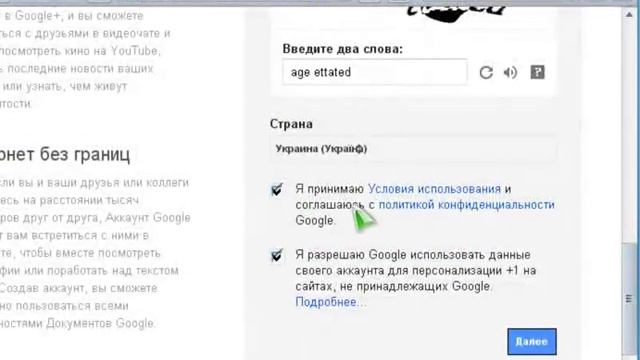Follow the Подробнее link

point(331,302)
